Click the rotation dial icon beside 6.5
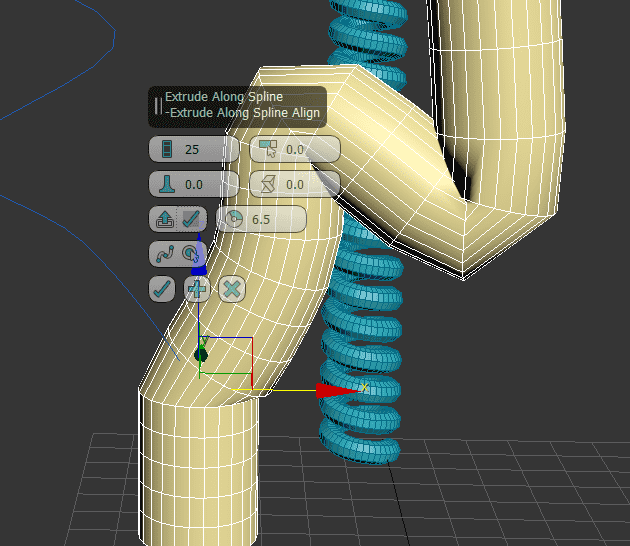The height and width of the screenshot is (546, 630). (234, 219)
